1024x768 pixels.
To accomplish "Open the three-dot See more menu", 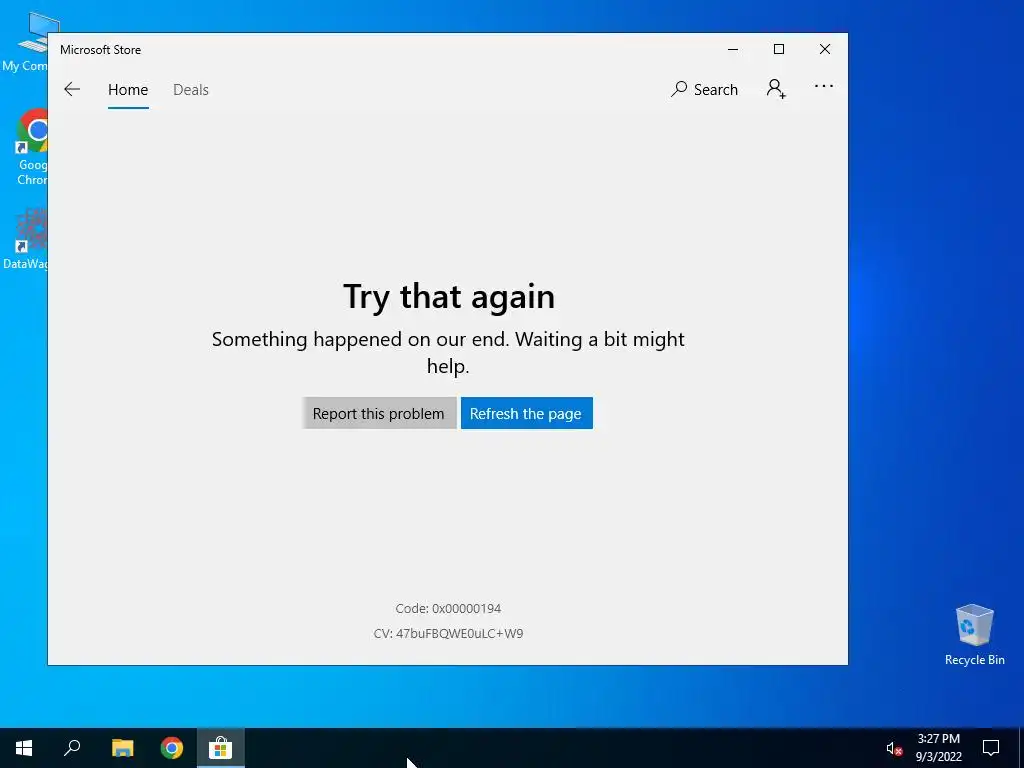I will click(824, 86).
